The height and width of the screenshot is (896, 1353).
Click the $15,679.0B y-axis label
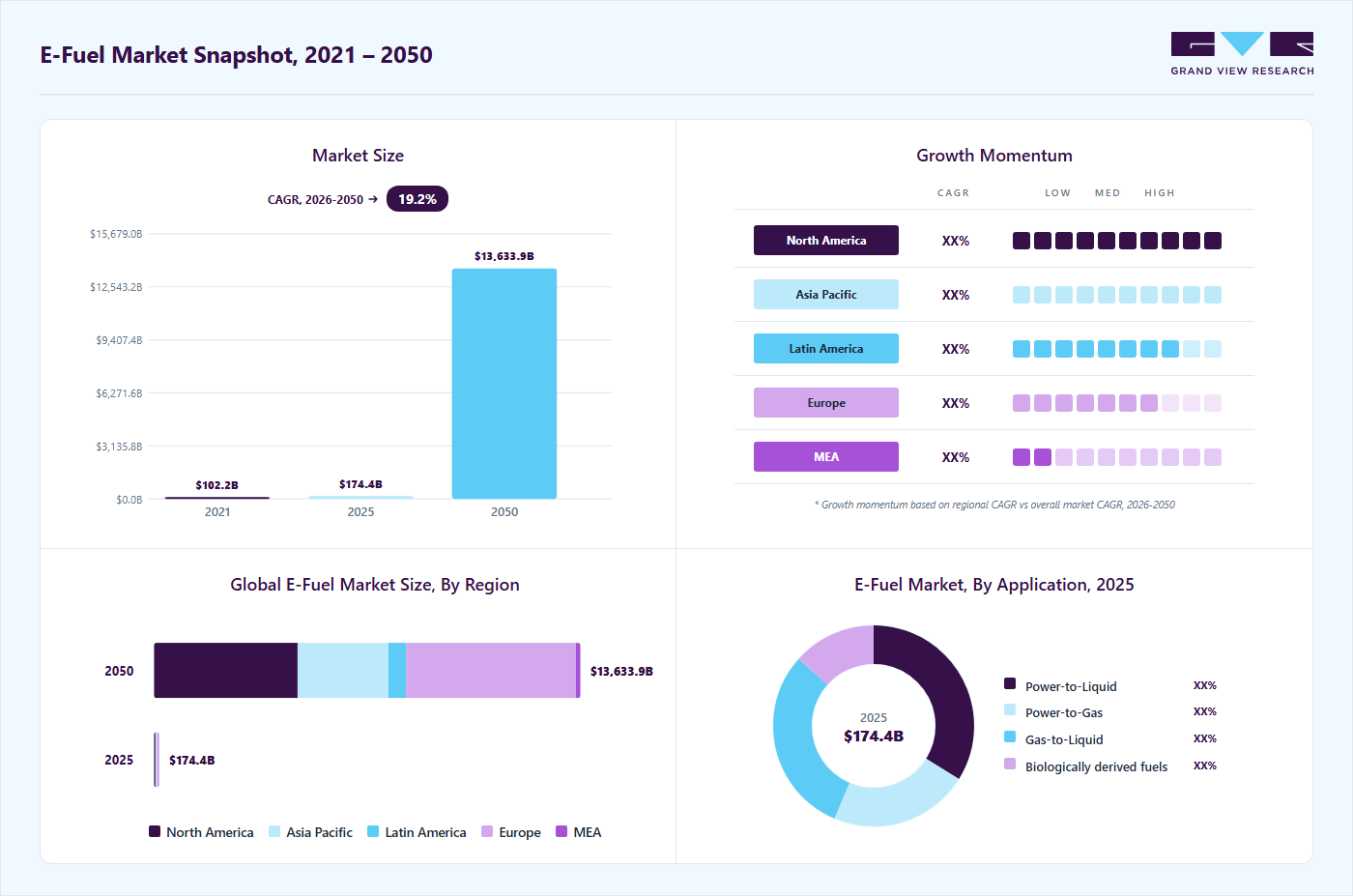pos(116,234)
